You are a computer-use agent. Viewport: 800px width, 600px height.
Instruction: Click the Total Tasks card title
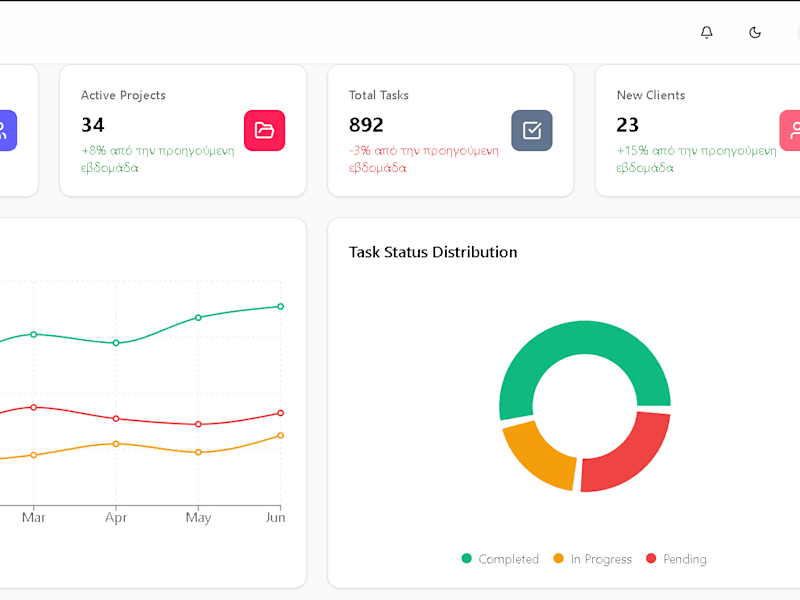[x=379, y=95]
